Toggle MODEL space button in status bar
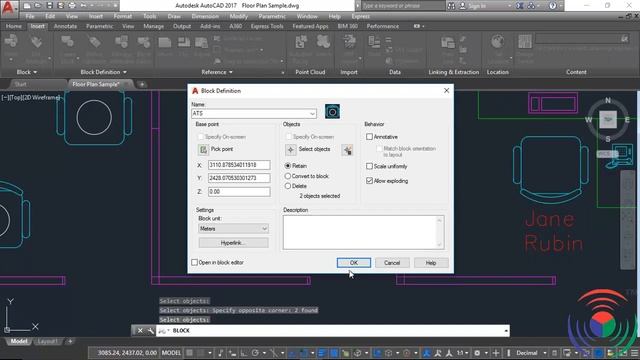This screenshot has width=640, height=360. pyautogui.click(x=171, y=353)
